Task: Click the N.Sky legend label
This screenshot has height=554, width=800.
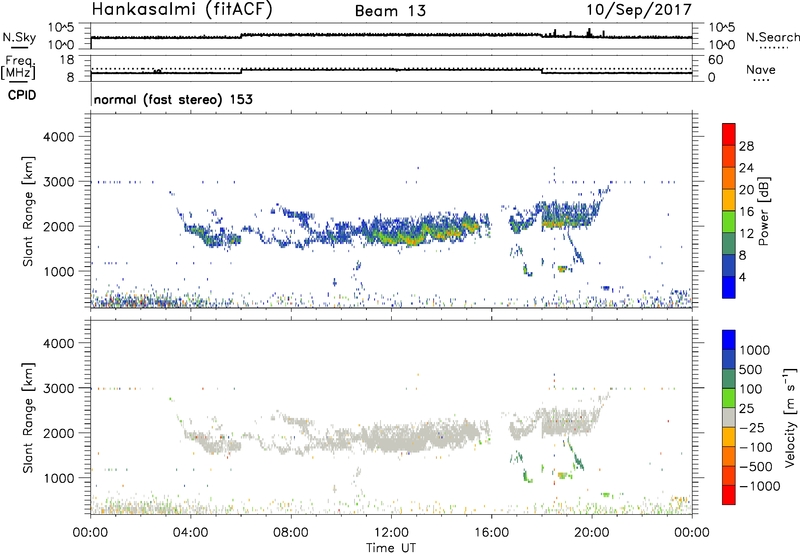Action: click(19, 38)
